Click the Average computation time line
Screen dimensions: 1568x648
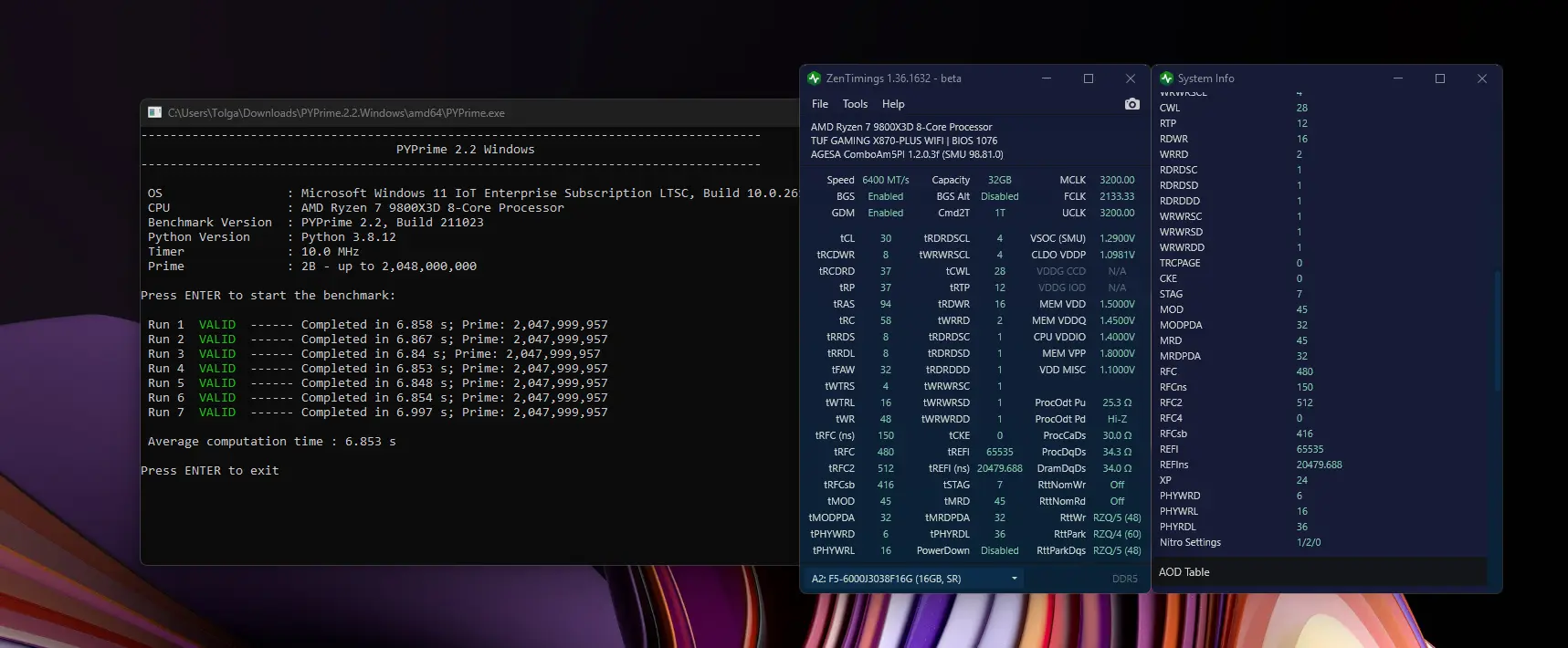272,442
